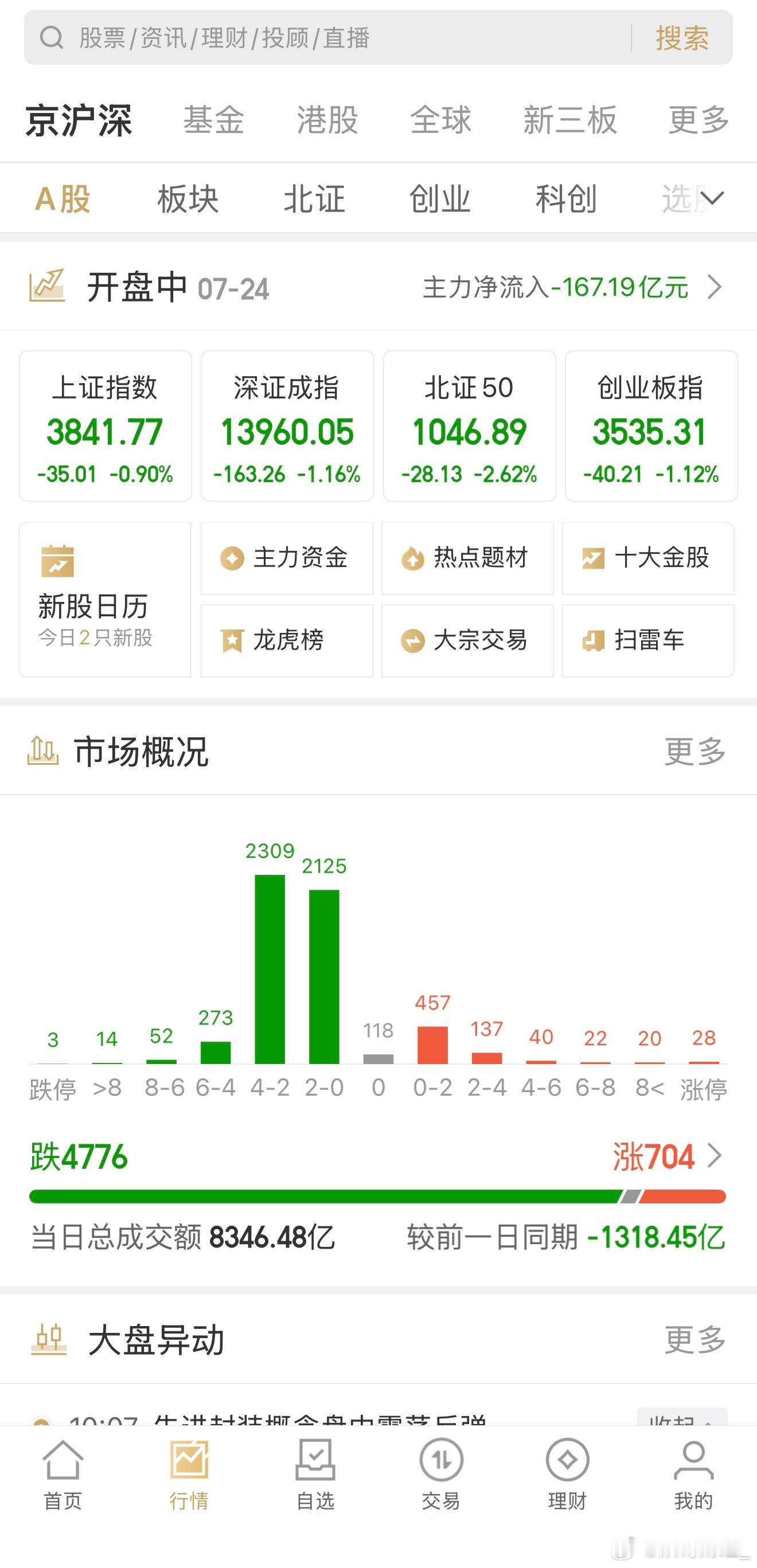757x1568 pixels.
Task: Open 更多 next to 大盘异动
Action: click(x=695, y=1340)
